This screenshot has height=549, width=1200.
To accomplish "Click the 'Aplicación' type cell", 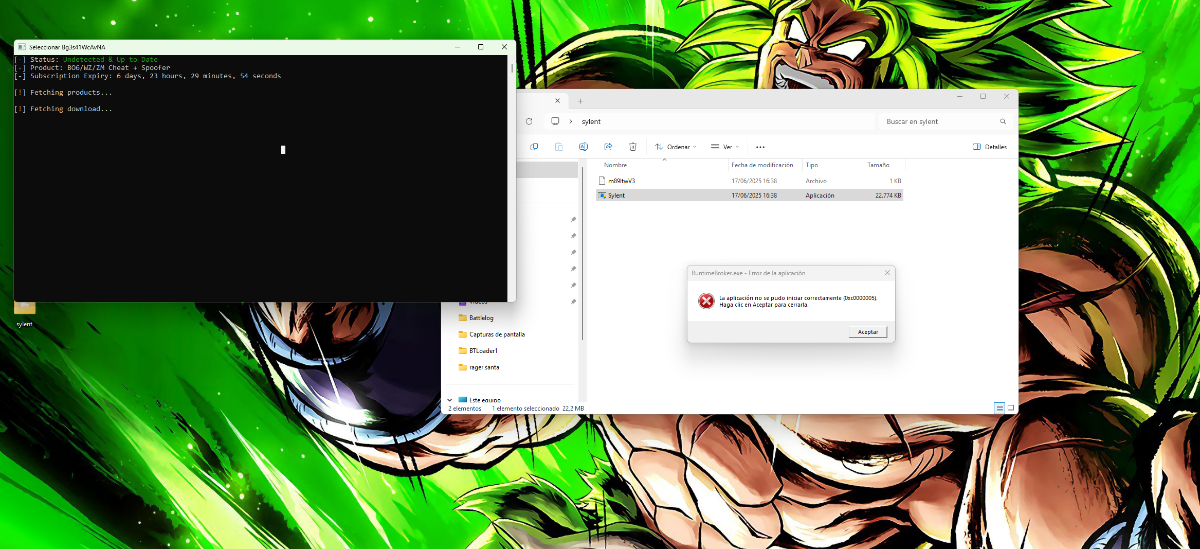I will pyautogui.click(x=820, y=195).
